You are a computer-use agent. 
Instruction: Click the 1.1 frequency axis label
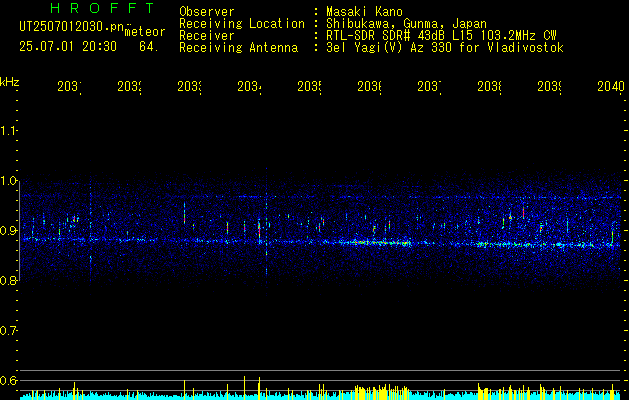(x=8, y=130)
